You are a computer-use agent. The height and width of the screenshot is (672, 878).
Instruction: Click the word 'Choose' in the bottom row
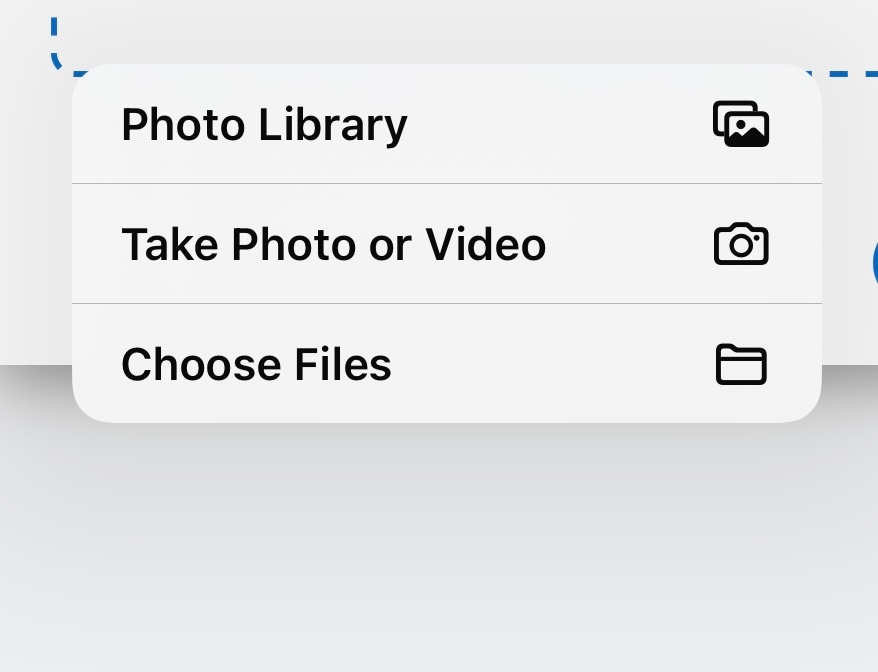(x=200, y=365)
